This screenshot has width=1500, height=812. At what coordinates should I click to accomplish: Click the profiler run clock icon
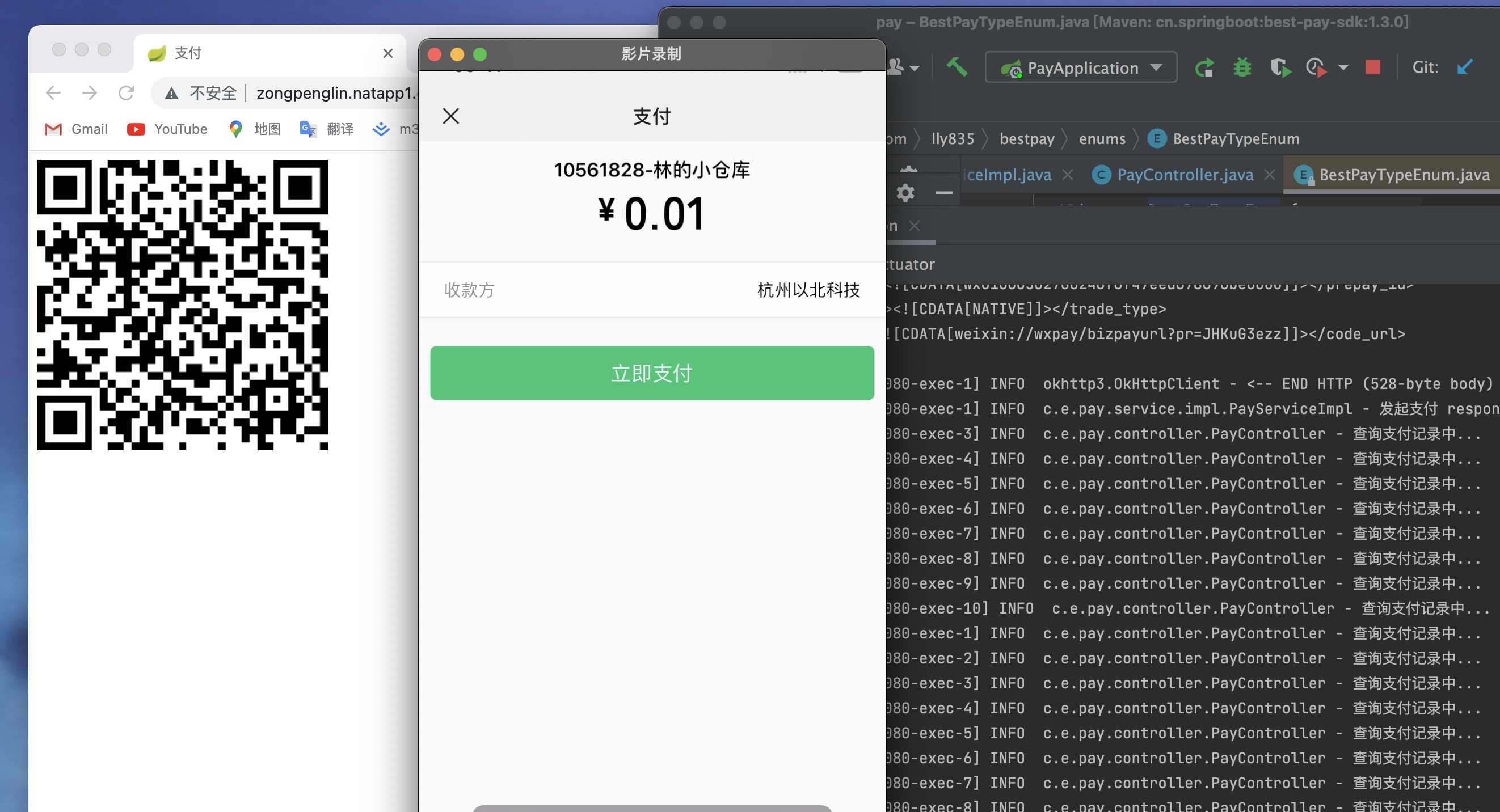(x=1317, y=67)
